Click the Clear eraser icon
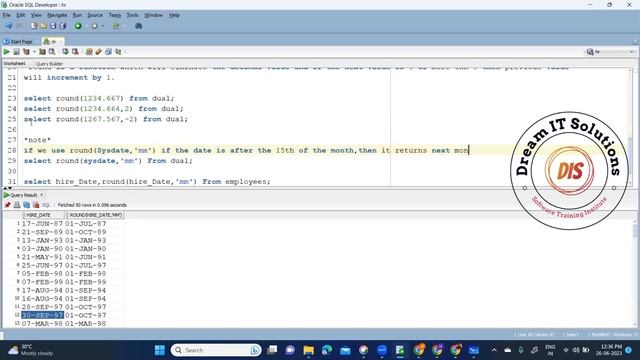The width and height of the screenshot is (640, 360). coord(98,52)
